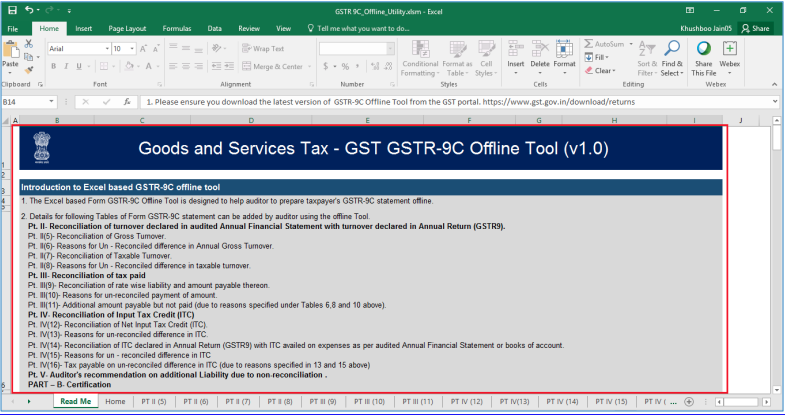
Task: Click the vertical scrollbar down arrow
Action: tap(776, 390)
